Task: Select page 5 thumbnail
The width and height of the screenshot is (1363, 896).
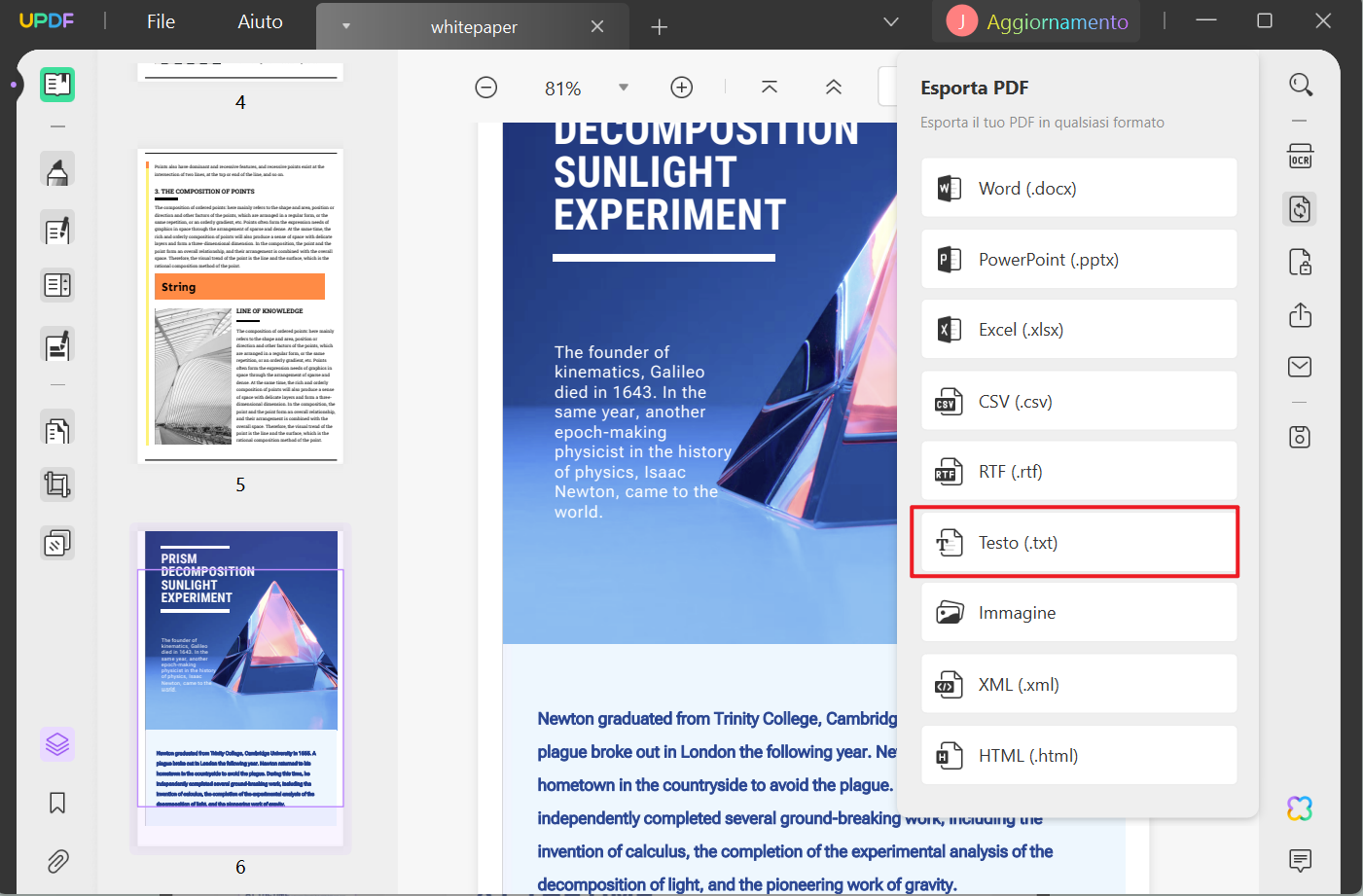Action: coord(240,306)
